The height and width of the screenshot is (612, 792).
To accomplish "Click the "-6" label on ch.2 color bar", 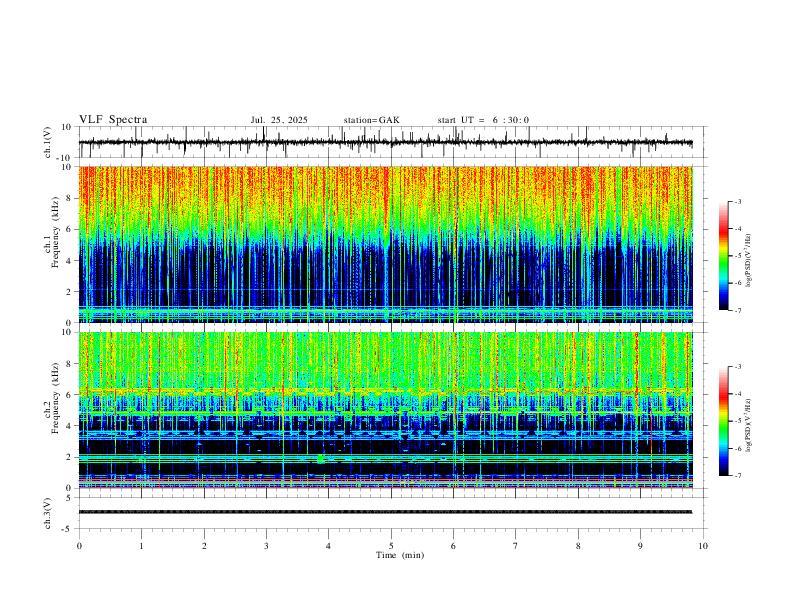I will (738, 448).
